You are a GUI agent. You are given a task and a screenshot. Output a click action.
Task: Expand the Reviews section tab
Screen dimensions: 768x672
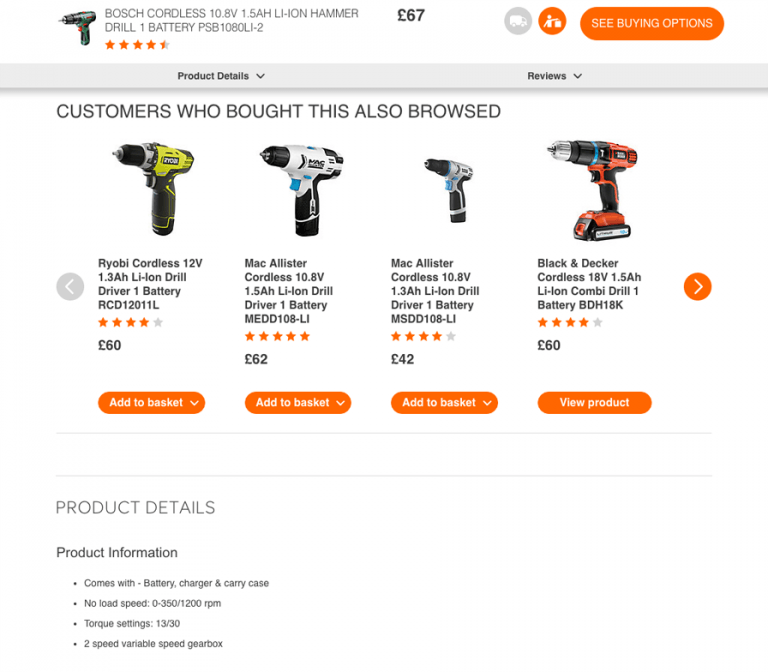554,76
